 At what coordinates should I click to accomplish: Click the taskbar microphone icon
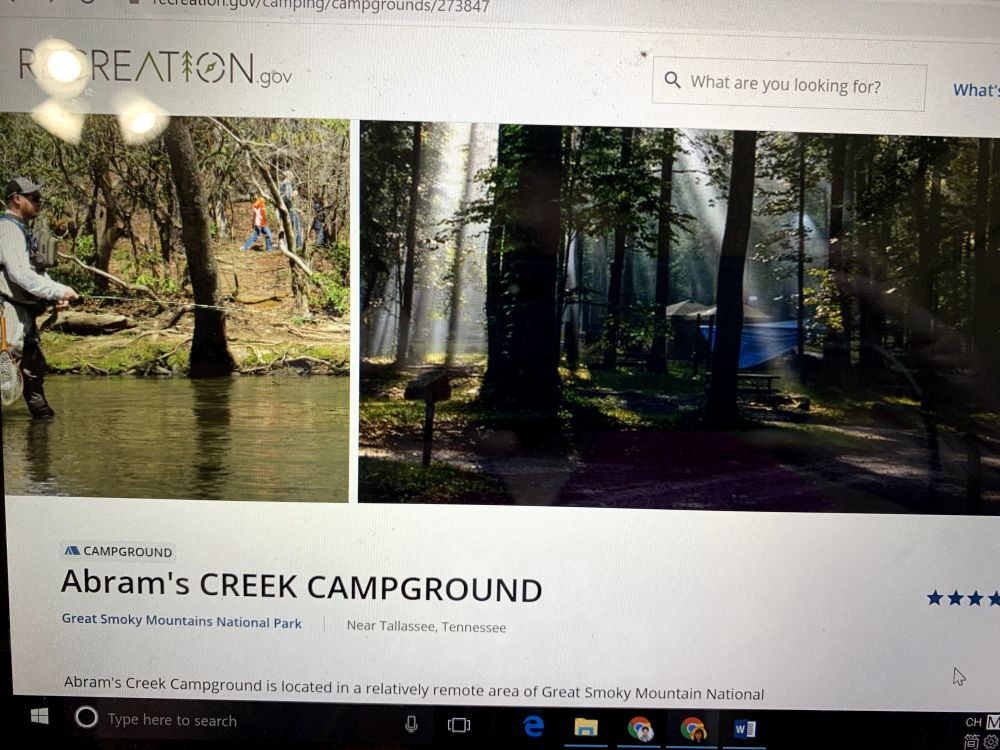(x=411, y=723)
